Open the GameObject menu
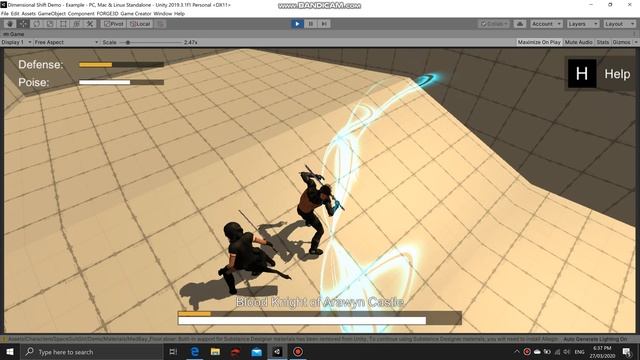The height and width of the screenshot is (360, 640). coord(52,13)
